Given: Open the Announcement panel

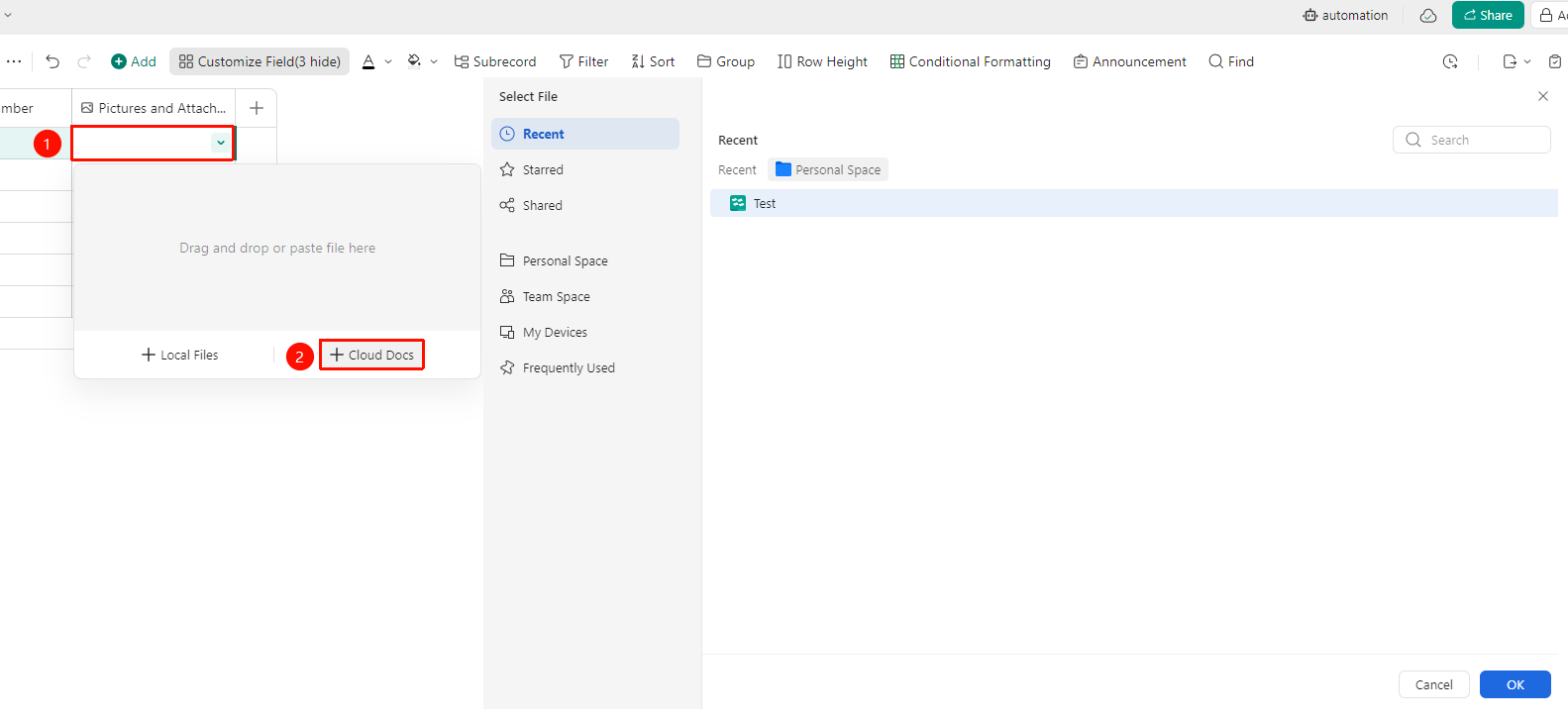Looking at the screenshot, I should tap(1129, 61).
